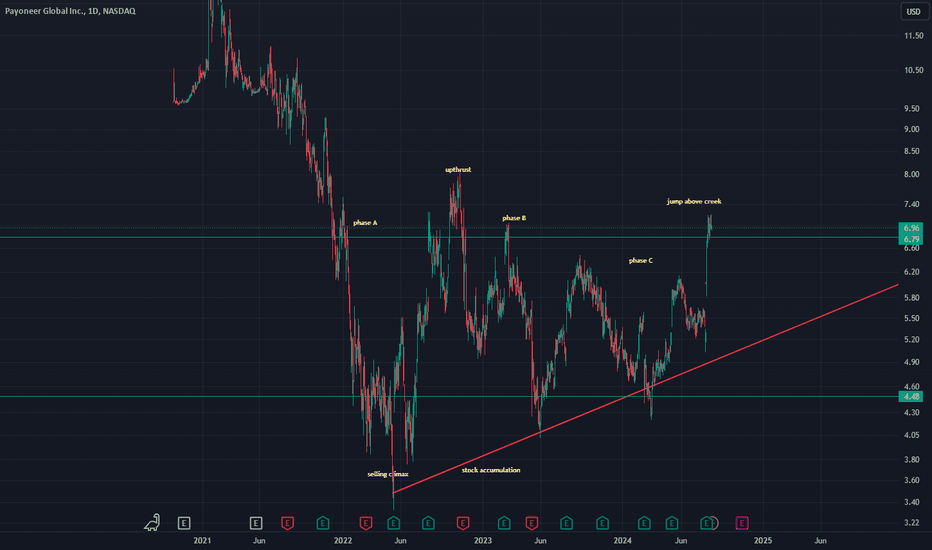Image resolution: width=932 pixels, height=550 pixels.
Task: Open the green earnings marker just before 2024
Action: (x=602, y=523)
